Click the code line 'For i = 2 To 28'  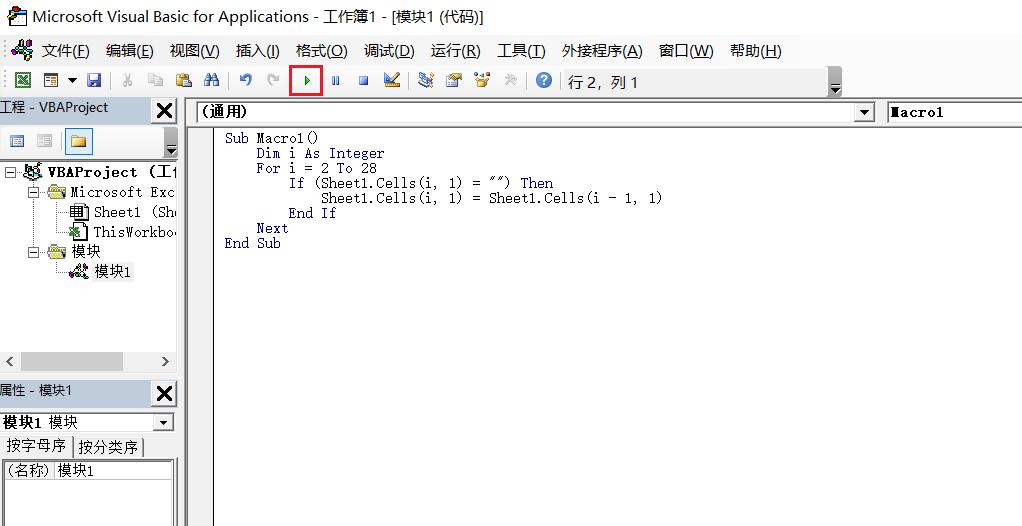click(x=316, y=168)
